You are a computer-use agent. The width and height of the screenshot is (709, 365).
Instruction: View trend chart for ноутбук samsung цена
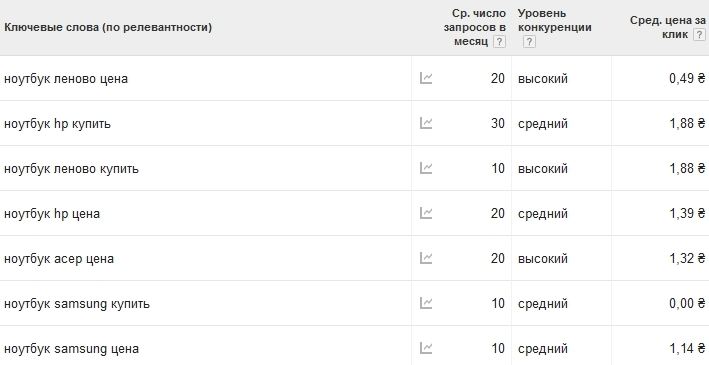tap(426, 348)
